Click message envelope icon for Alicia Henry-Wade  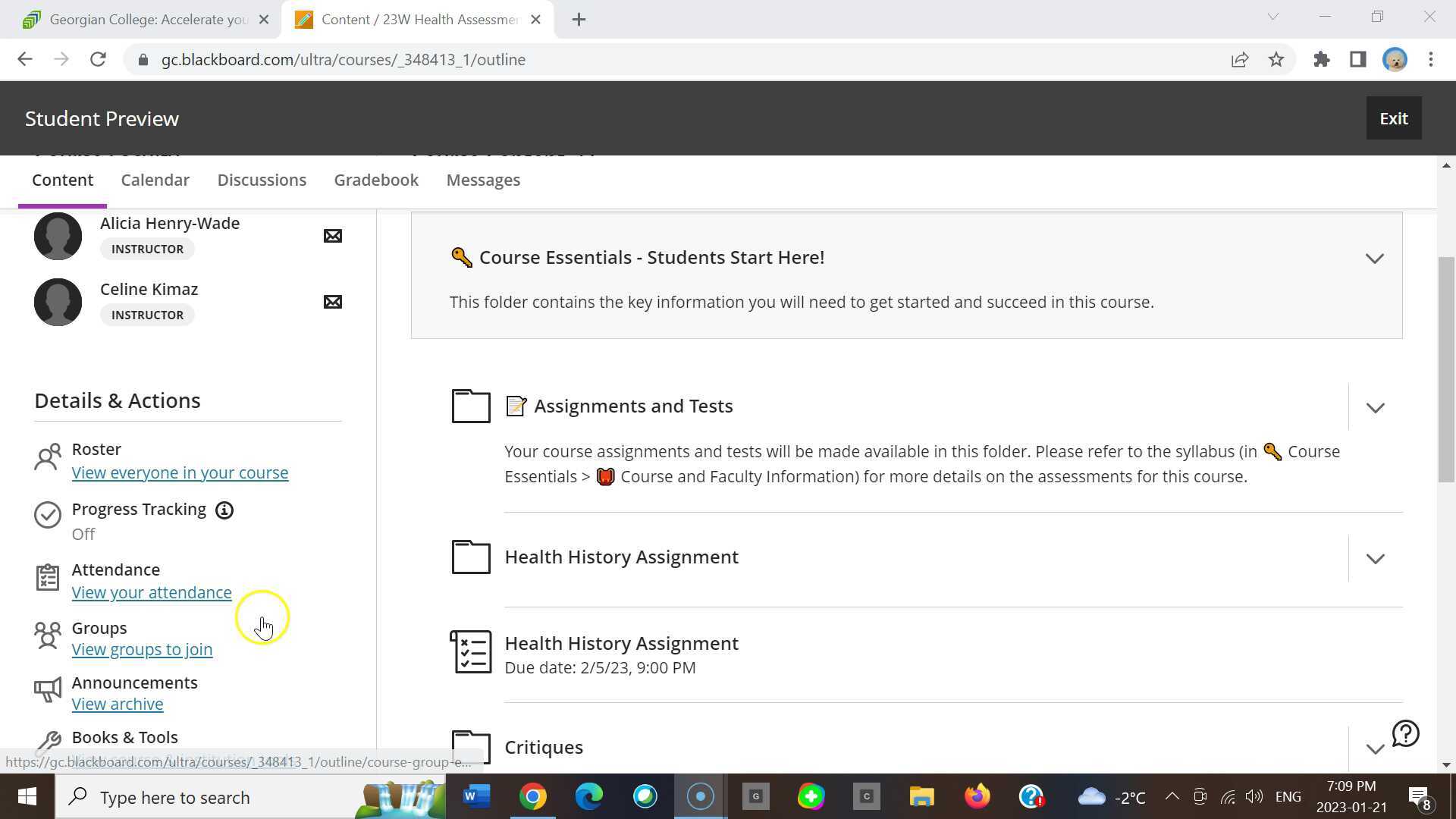tap(332, 236)
